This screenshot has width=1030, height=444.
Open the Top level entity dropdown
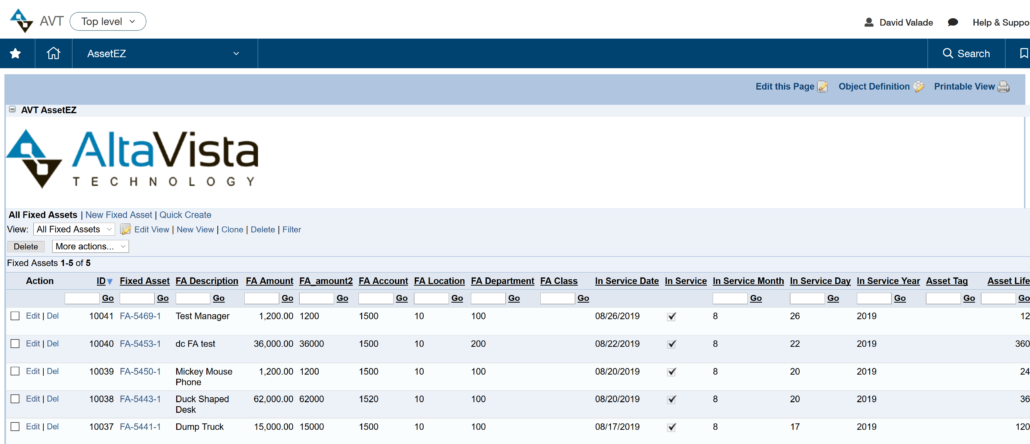pos(108,22)
